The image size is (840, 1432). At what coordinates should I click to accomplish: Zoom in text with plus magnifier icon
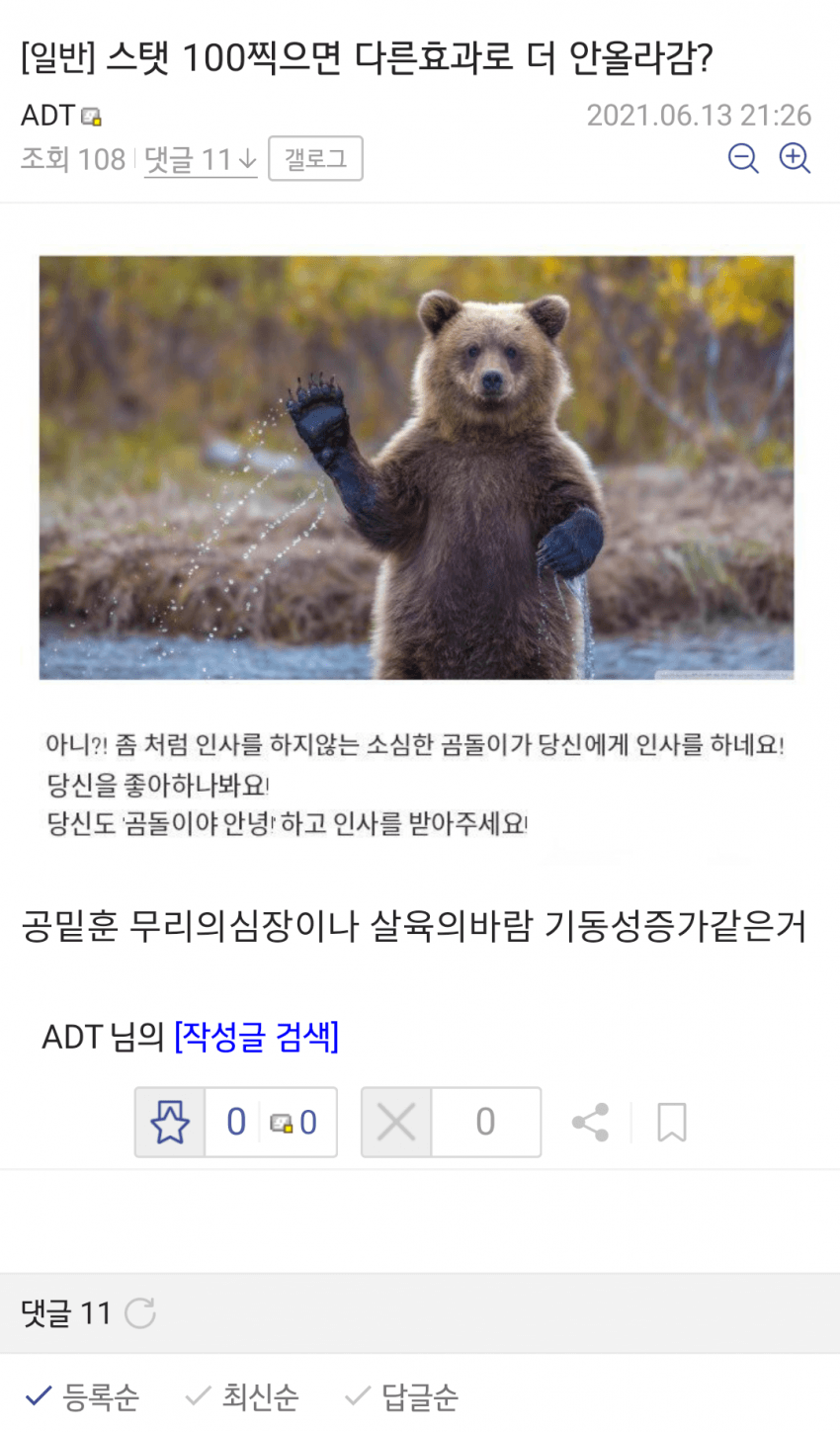tap(795, 158)
